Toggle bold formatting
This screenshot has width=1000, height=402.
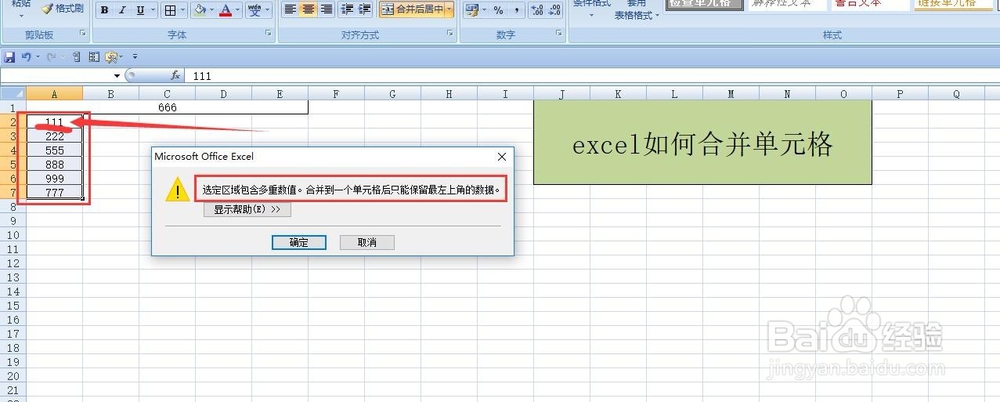105,10
